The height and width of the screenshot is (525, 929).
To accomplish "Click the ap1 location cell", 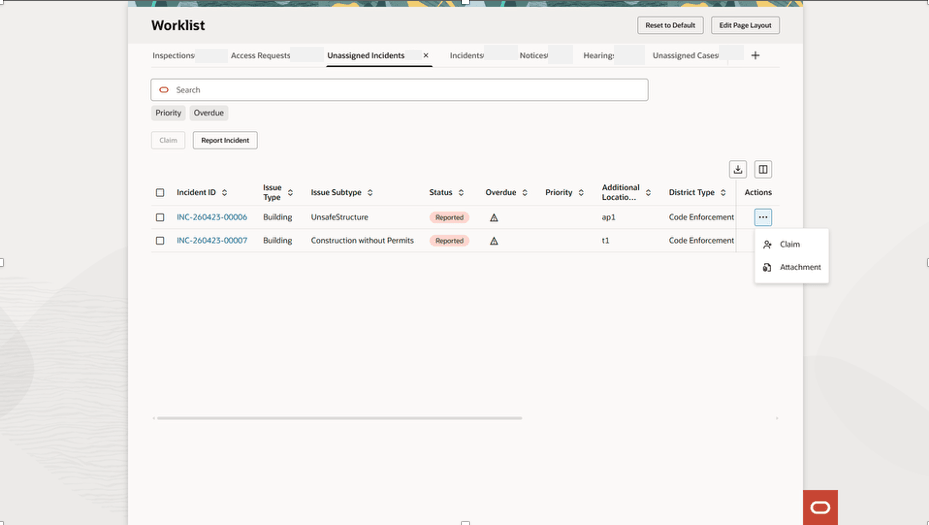I will click(608, 217).
